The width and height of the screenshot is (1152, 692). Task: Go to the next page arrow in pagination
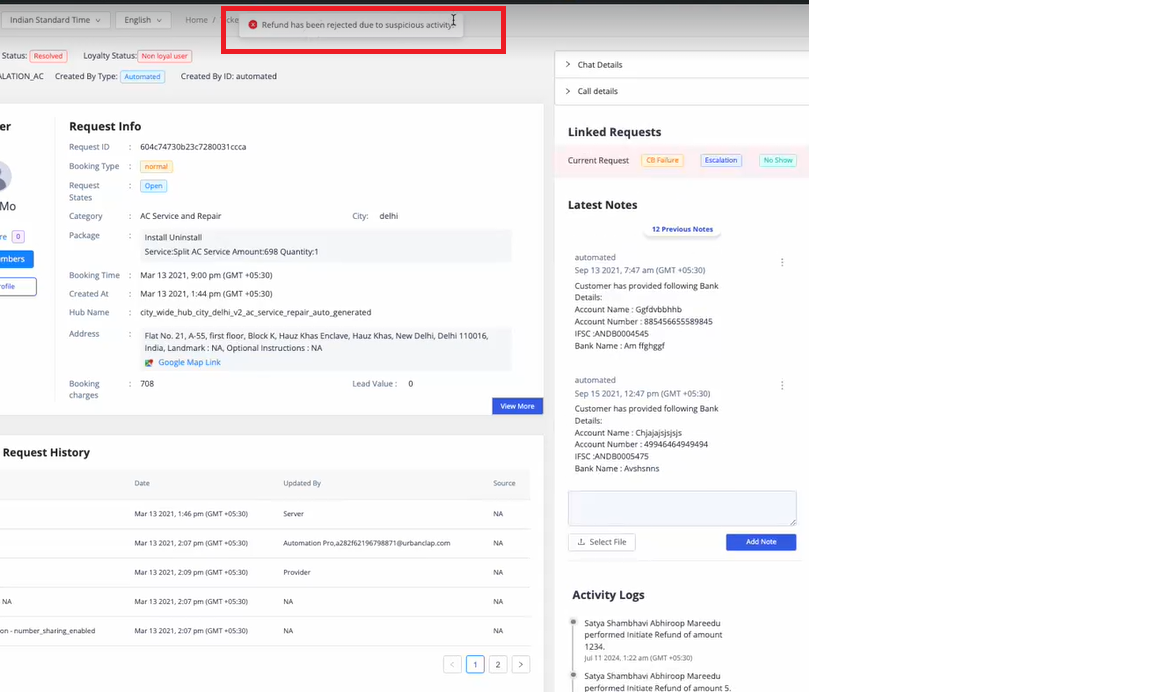click(x=521, y=664)
